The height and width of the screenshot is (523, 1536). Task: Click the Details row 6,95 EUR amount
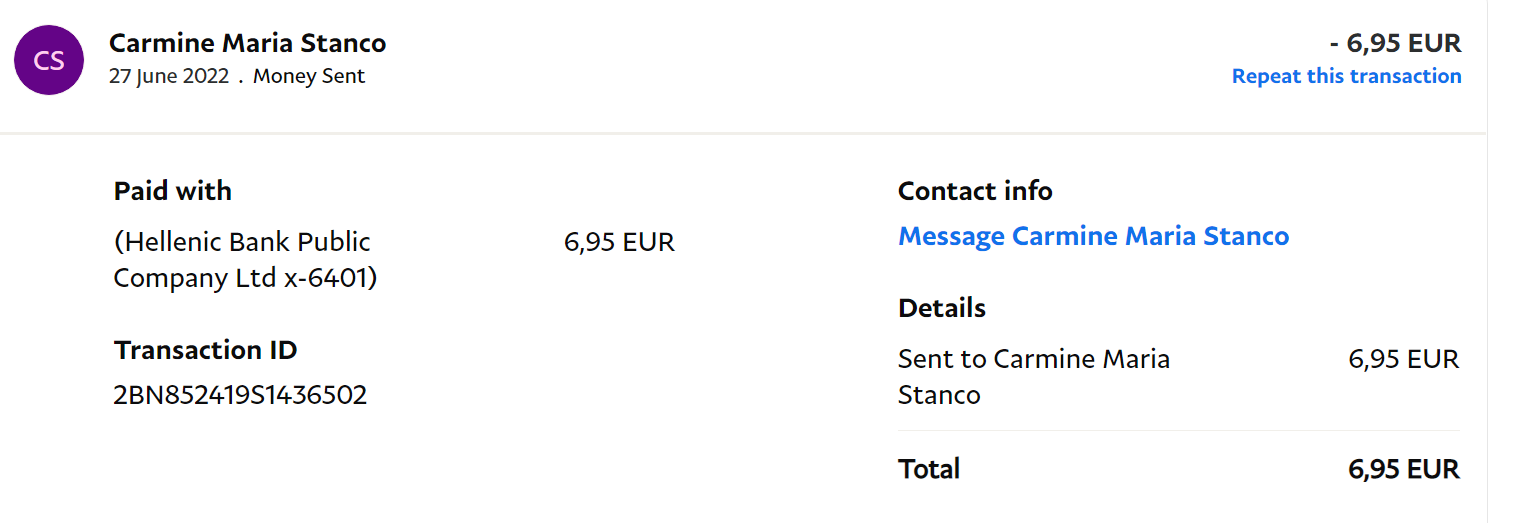pos(1403,359)
